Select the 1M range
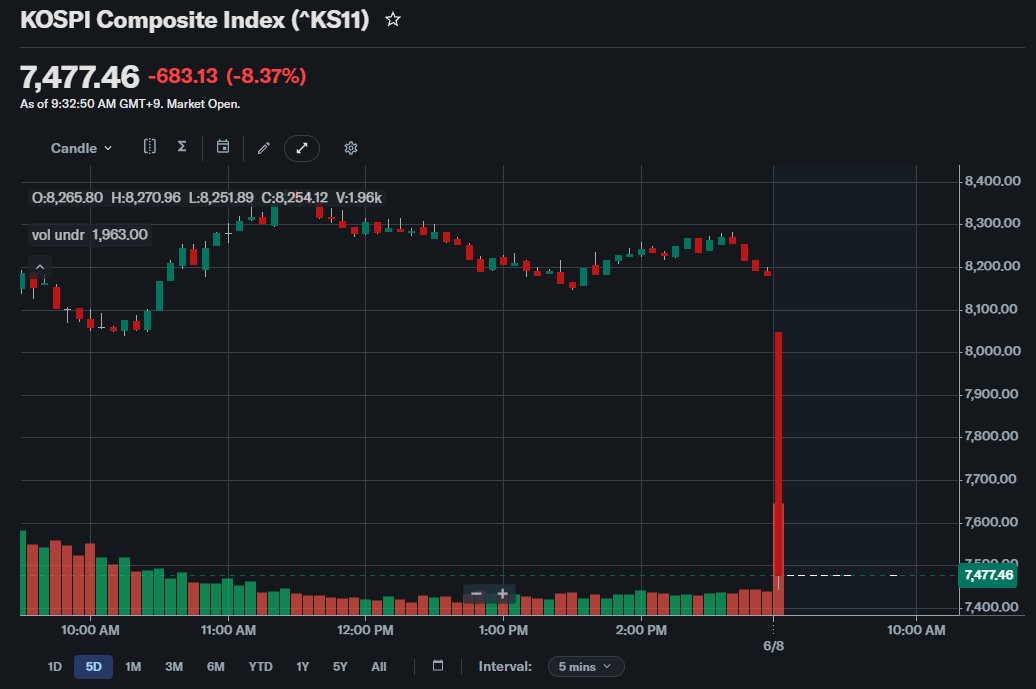The height and width of the screenshot is (689, 1036). (x=133, y=667)
